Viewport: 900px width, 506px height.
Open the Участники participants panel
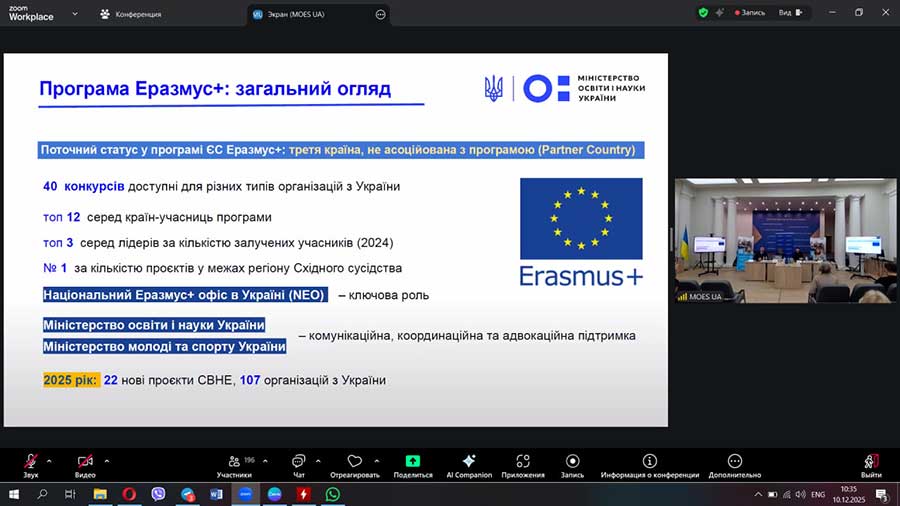pyautogui.click(x=234, y=465)
